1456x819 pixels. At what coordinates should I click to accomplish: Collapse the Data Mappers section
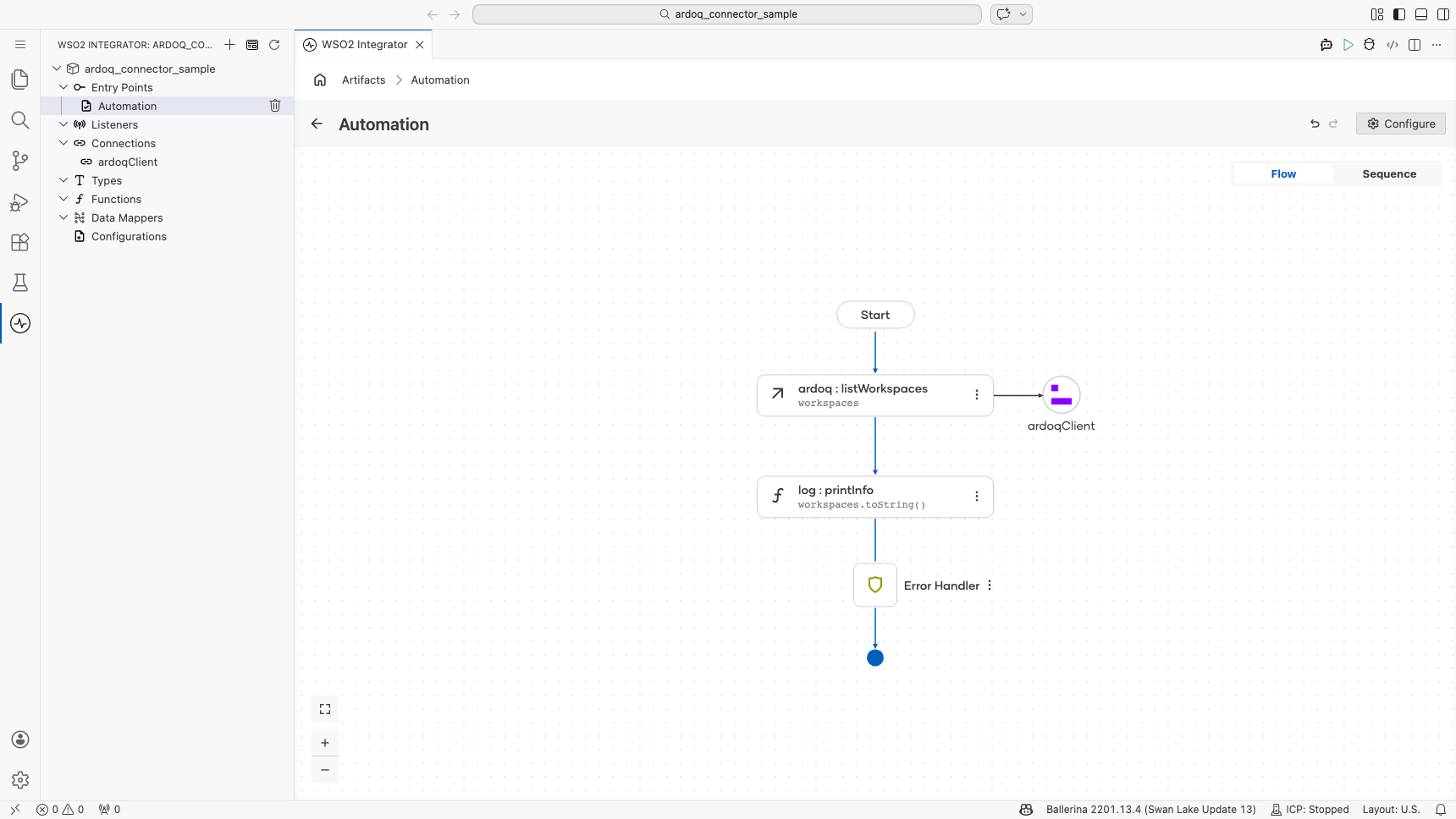(x=63, y=217)
